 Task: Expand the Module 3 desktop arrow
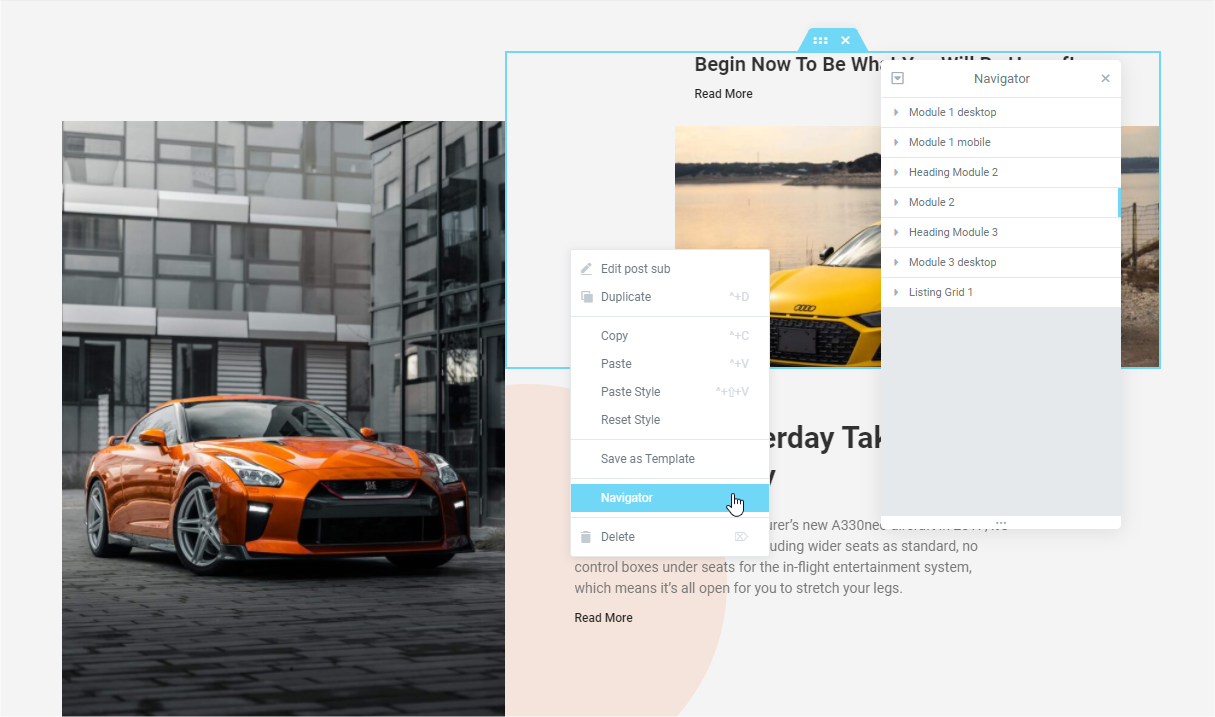tap(896, 263)
